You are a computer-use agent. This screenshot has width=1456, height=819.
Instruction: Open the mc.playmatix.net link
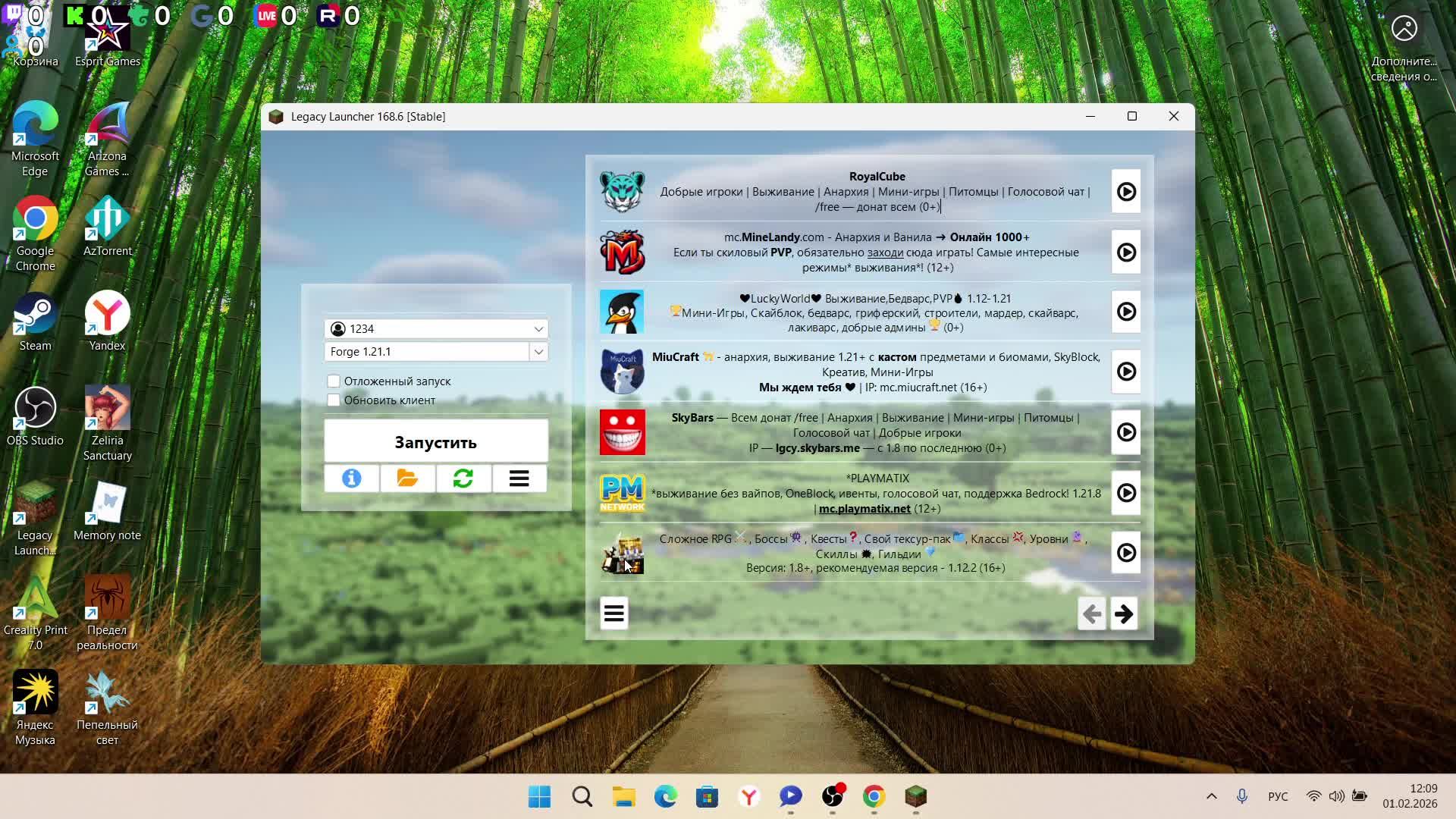point(864,509)
